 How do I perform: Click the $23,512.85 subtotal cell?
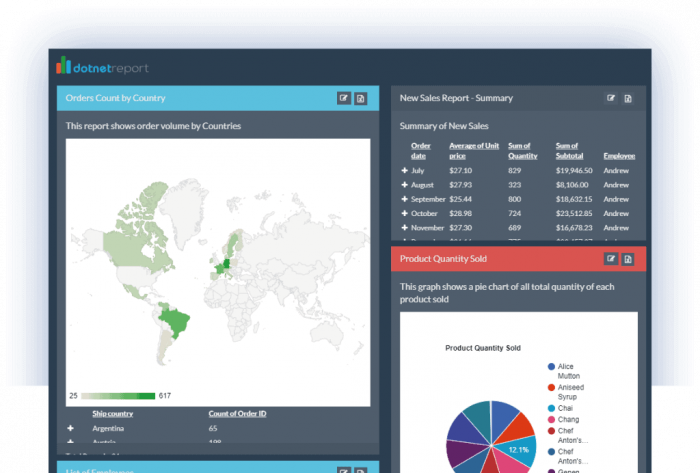(x=574, y=213)
